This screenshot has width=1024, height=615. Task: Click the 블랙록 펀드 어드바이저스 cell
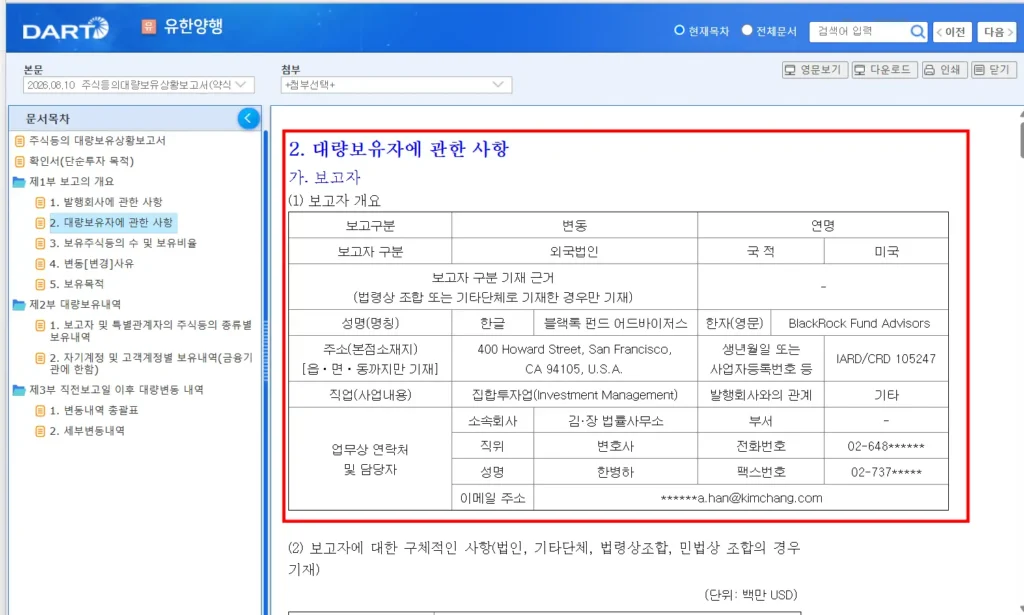click(x=615, y=323)
